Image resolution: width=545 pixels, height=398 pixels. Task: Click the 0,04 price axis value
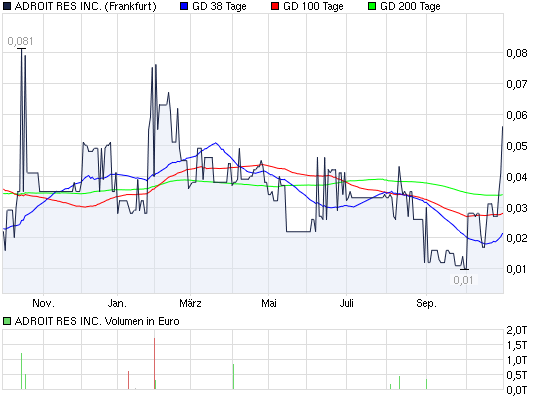click(x=517, y=177)
